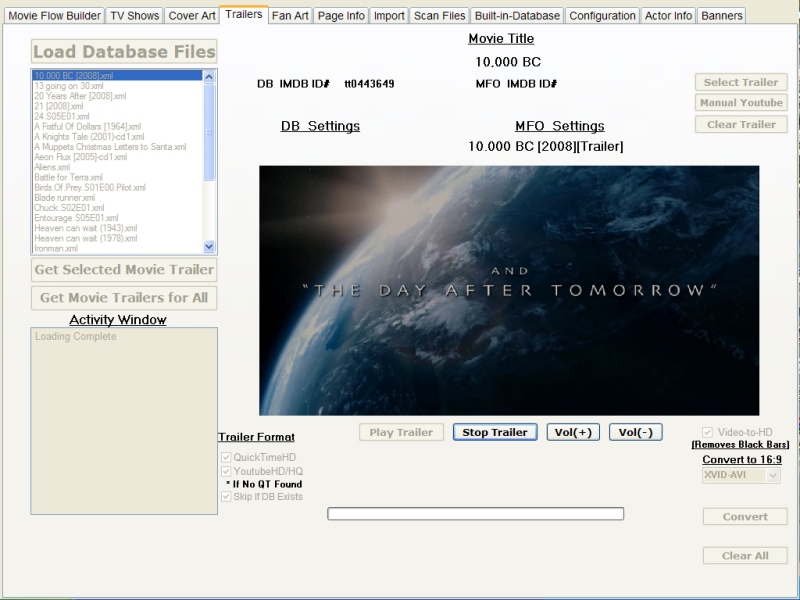Image resolution: width=800 pixels, height=600 pixels.
Task: Open the Configuration tab
Action: click(603, 16)
